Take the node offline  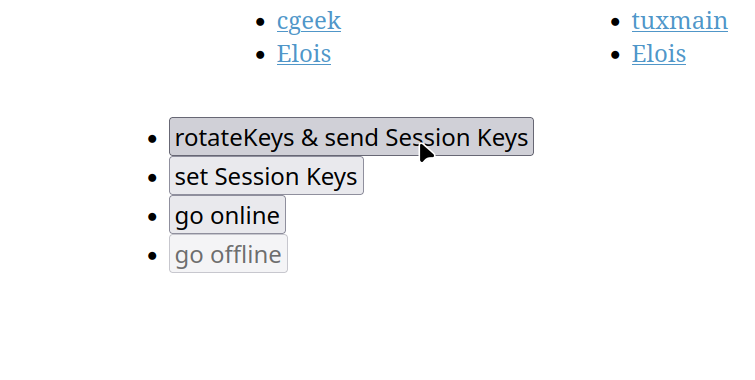(x=228, y=254)
